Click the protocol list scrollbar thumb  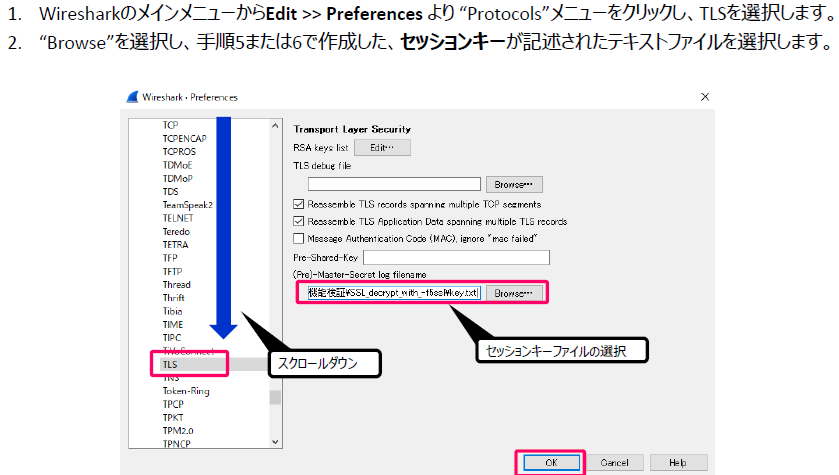275,397
